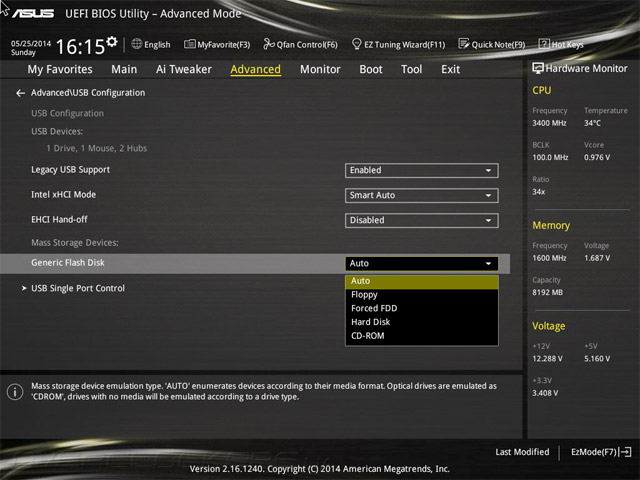The height and width of the screenshot is (480, 640).
Task: Click the ASUS logo
Action: coord(33,13)
